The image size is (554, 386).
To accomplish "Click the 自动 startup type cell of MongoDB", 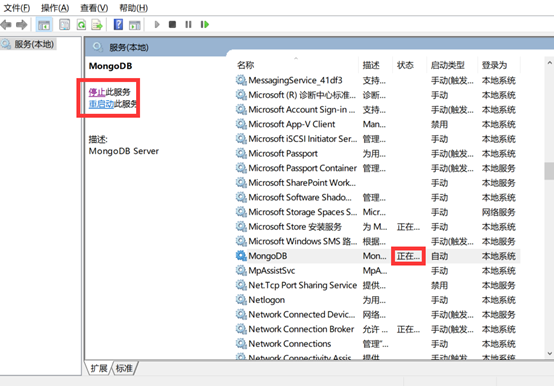I will (x=440, y=256).
